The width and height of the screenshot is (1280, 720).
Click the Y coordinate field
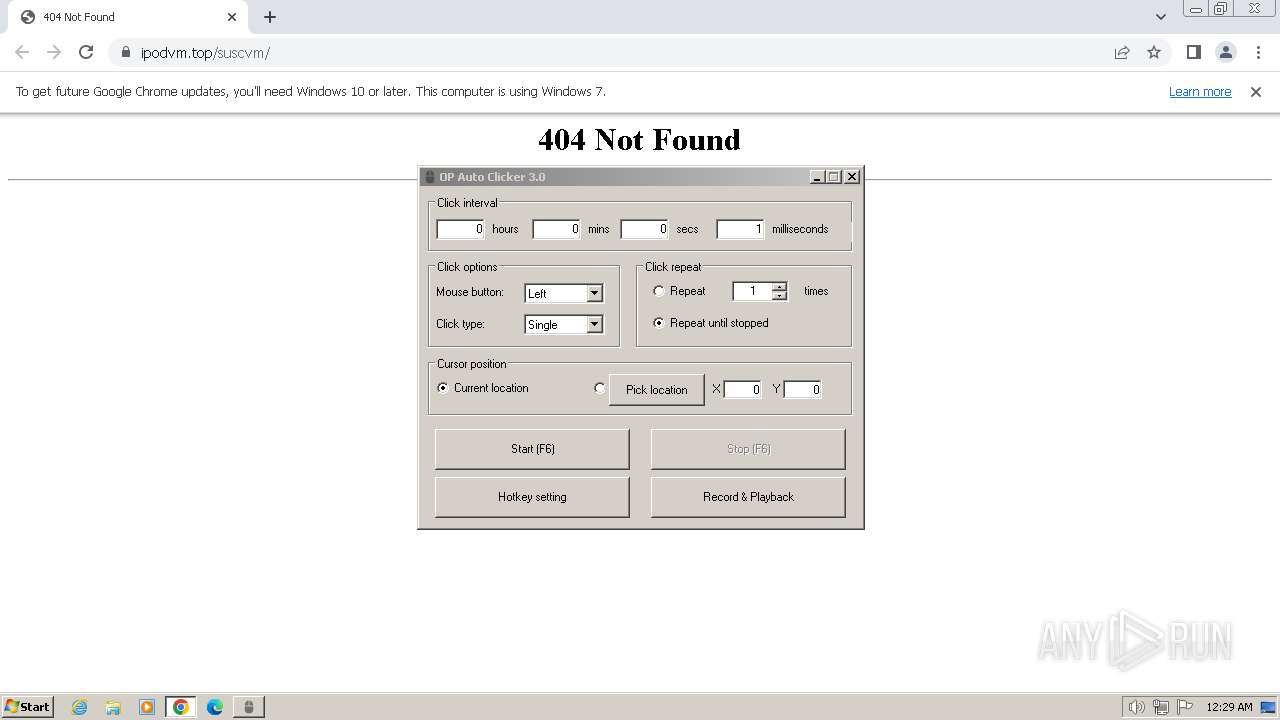tap(803, 390)
